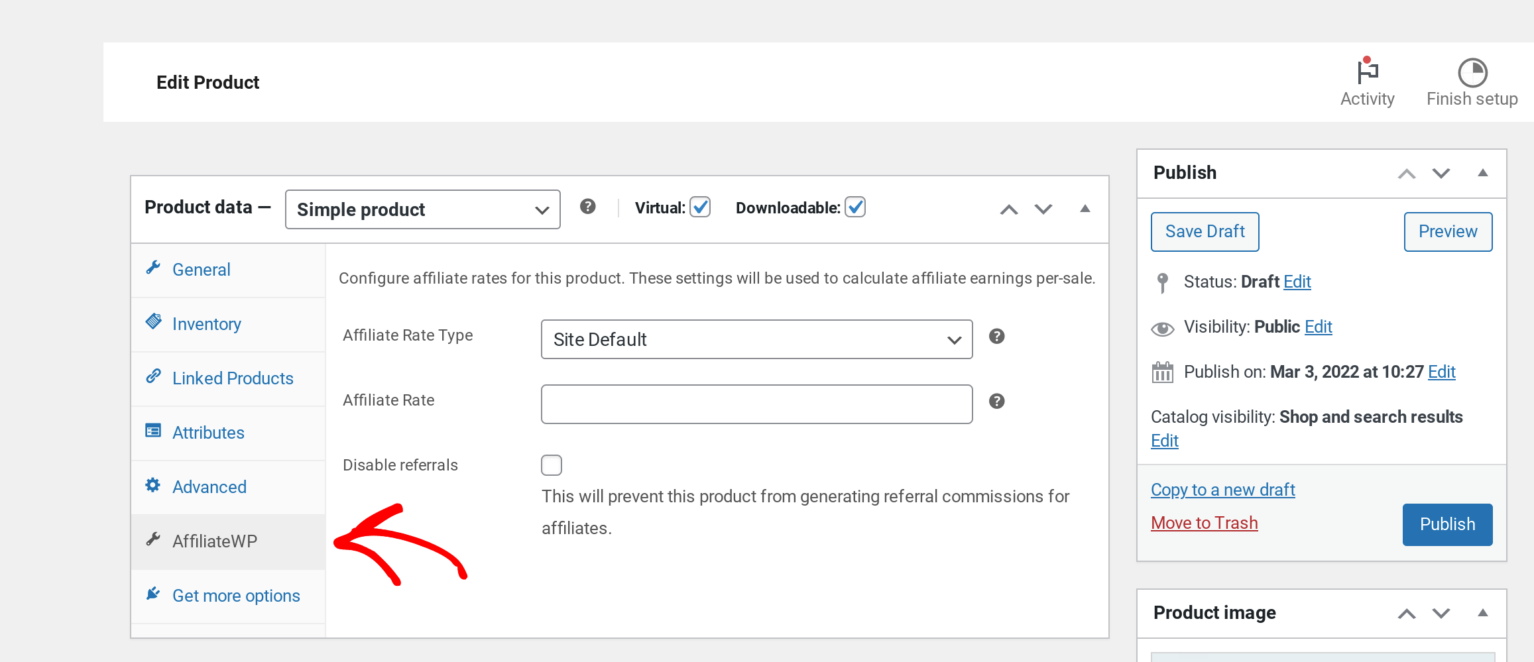This screenshot has width=1534, height=662.
Task: Click the Save Draft button
Action: (x=1205, y=231)
